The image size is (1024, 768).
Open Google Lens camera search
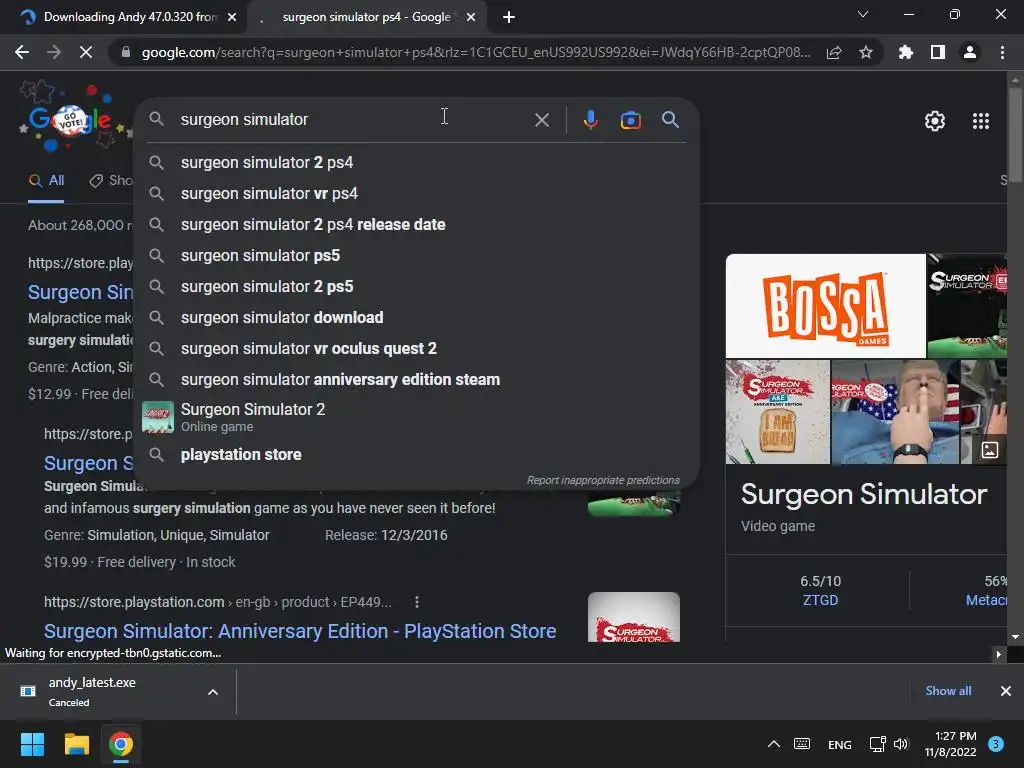point(630,120)
